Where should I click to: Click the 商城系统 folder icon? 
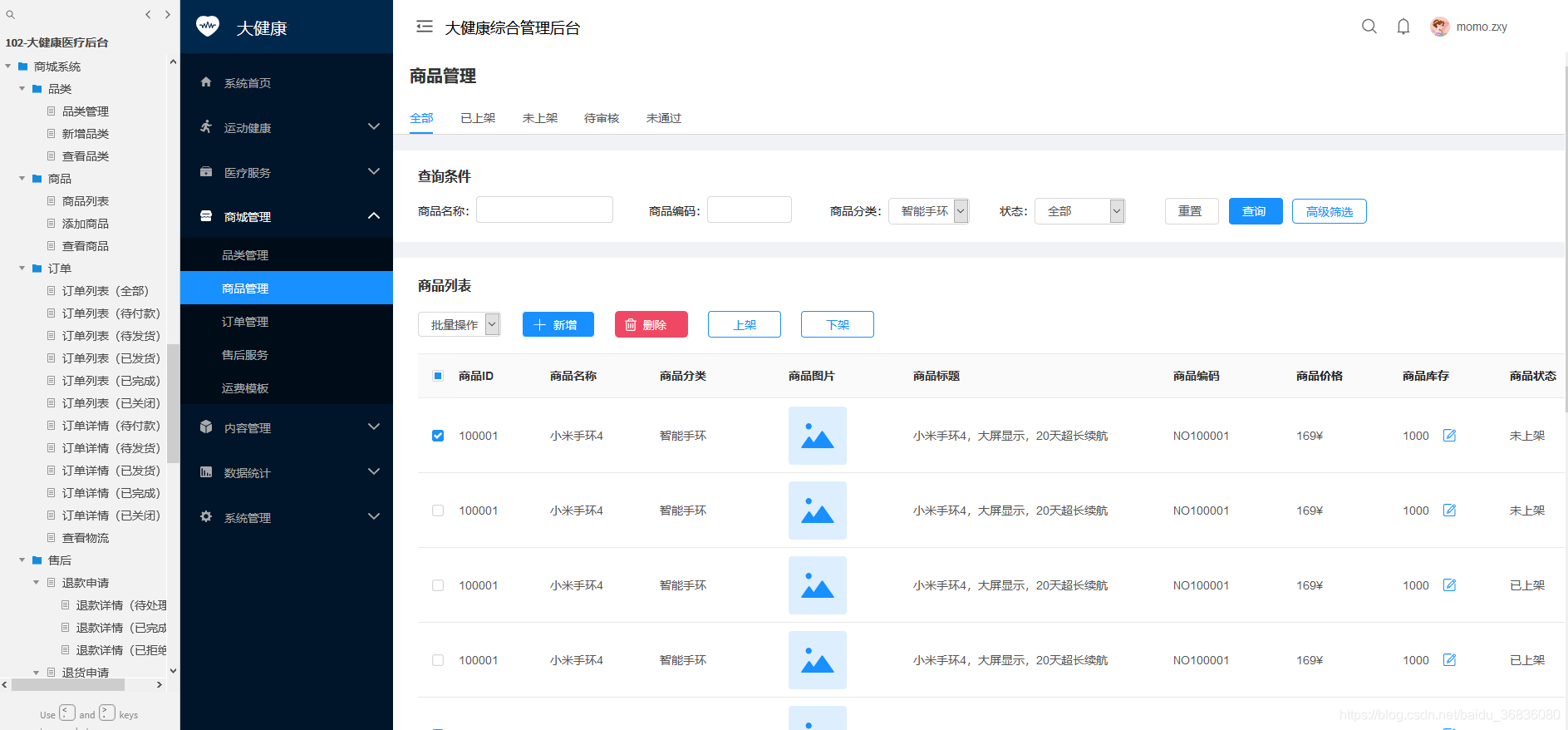(x=23, y=67)
